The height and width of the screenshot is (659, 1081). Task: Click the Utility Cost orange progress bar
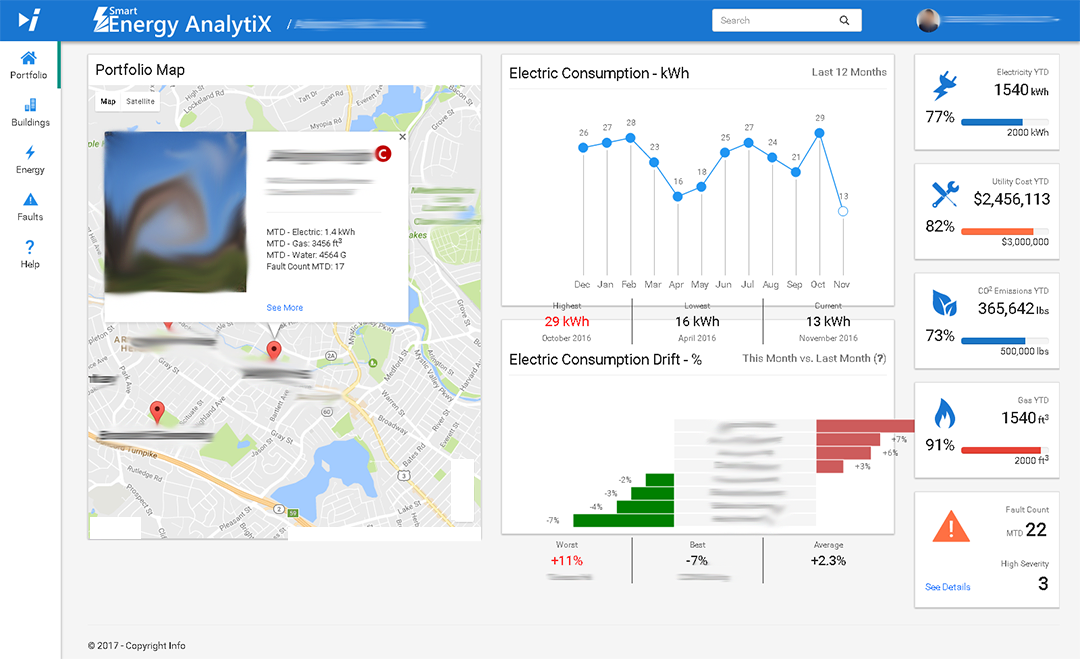pos(1004,232)
